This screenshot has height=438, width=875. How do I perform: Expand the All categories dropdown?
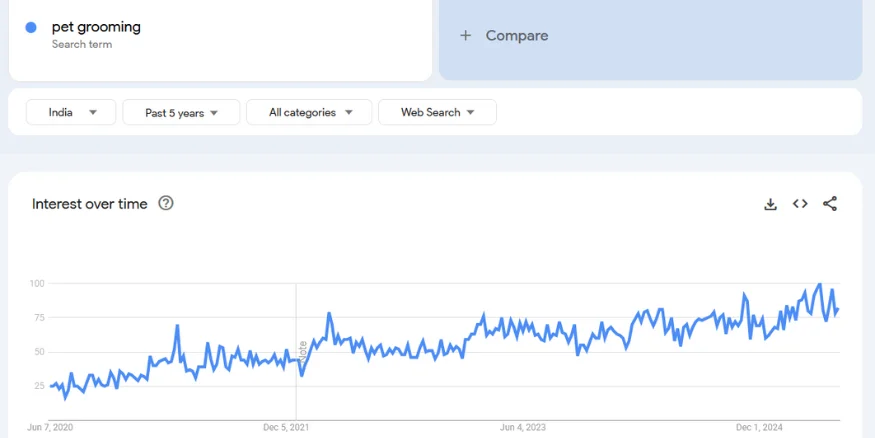[x=309, y=112]
